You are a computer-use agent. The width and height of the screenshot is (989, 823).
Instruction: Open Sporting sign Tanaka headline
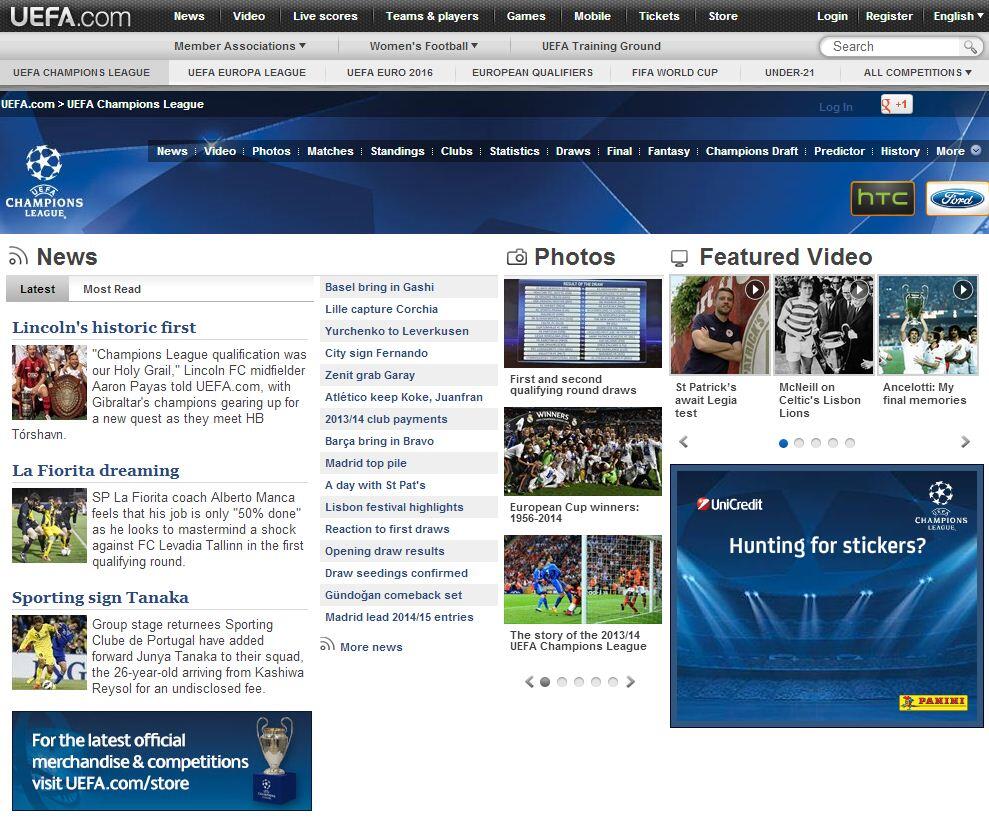[x=100, y=597]
